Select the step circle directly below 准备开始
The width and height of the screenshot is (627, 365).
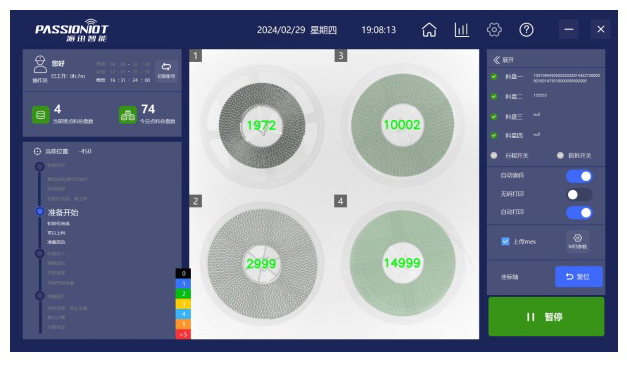[40, 253]
